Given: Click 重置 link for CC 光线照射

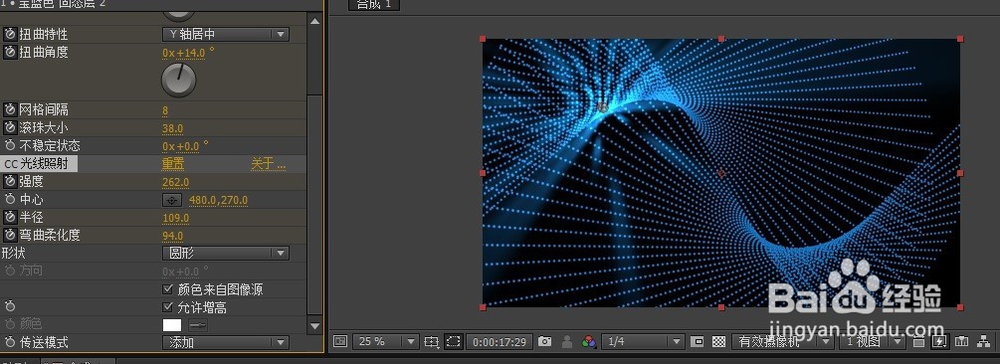Looking at the screenshot, I should coord(173,164).
